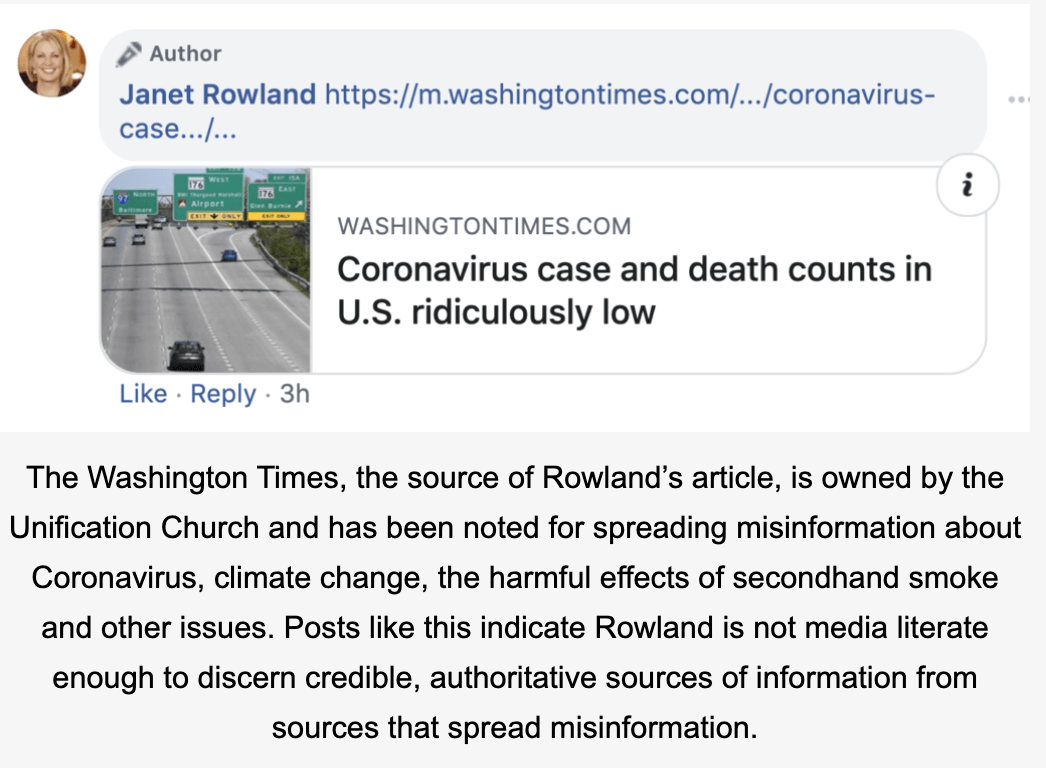Open the three-dot comment options menu
This screenshot has width=1046, height=768.
(1020, 99)
